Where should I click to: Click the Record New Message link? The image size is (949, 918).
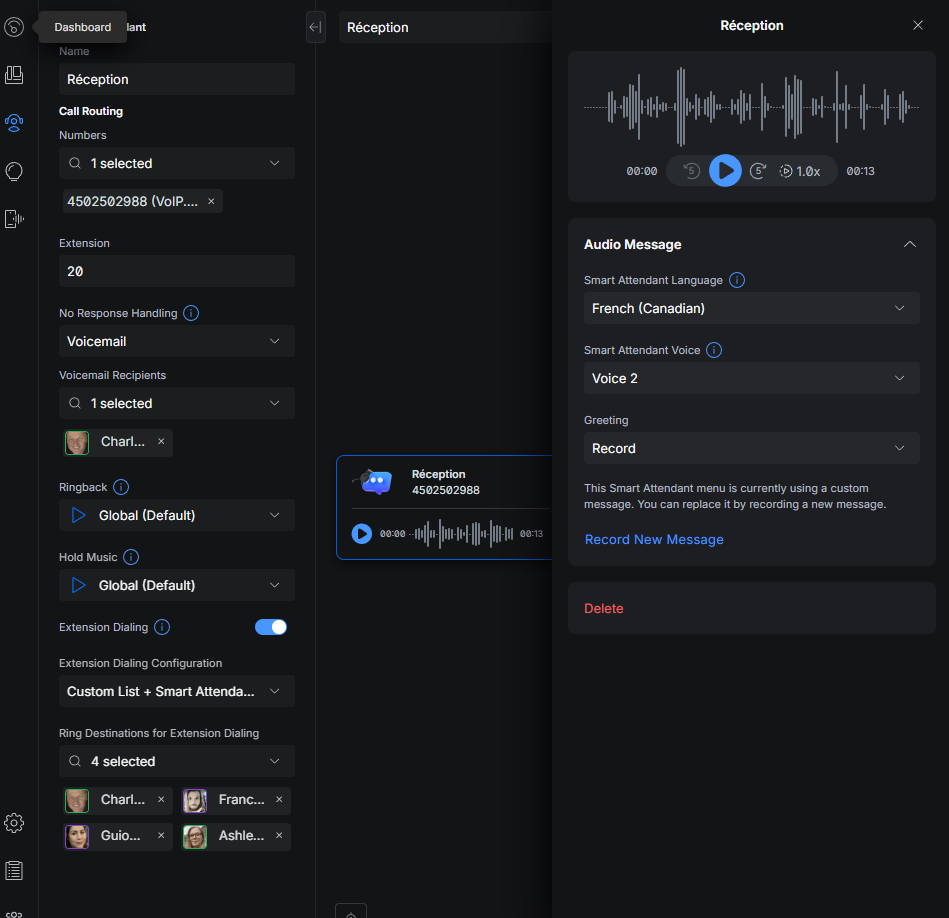(654, 539)
